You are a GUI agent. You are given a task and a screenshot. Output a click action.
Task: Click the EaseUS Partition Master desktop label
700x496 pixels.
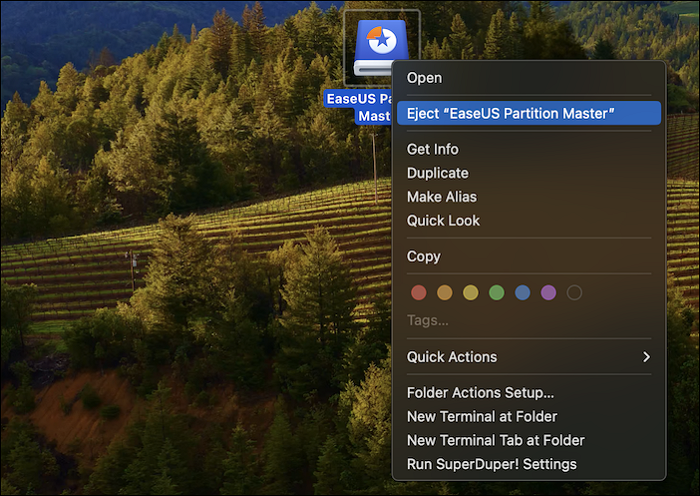(x=358, y=107)
